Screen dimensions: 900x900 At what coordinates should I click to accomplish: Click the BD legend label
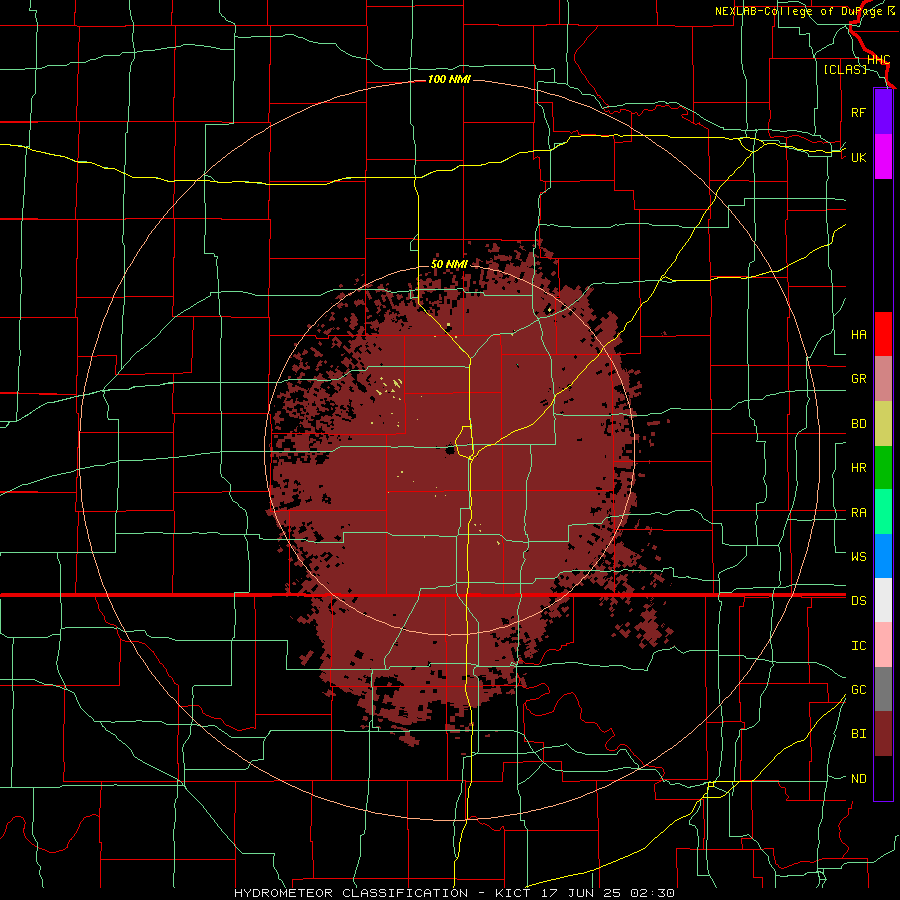[x=858, y=424]
